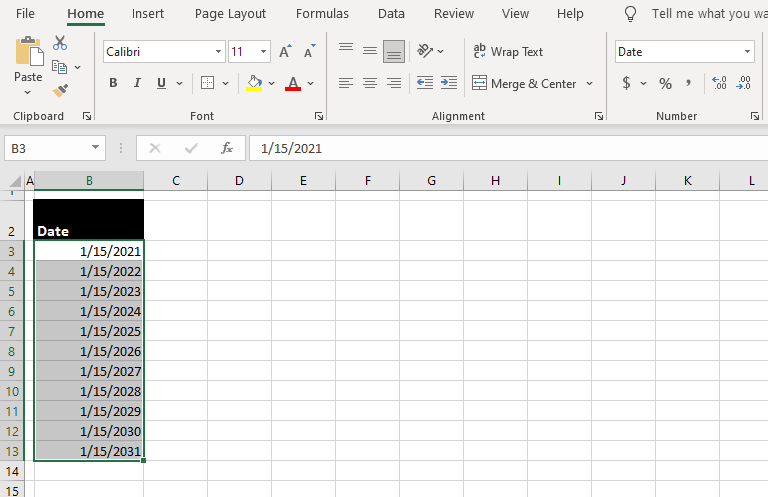This screenshot has height=497, width=768.
Task: Cancel formula entry with X icon
Action: tap(155, 148)
